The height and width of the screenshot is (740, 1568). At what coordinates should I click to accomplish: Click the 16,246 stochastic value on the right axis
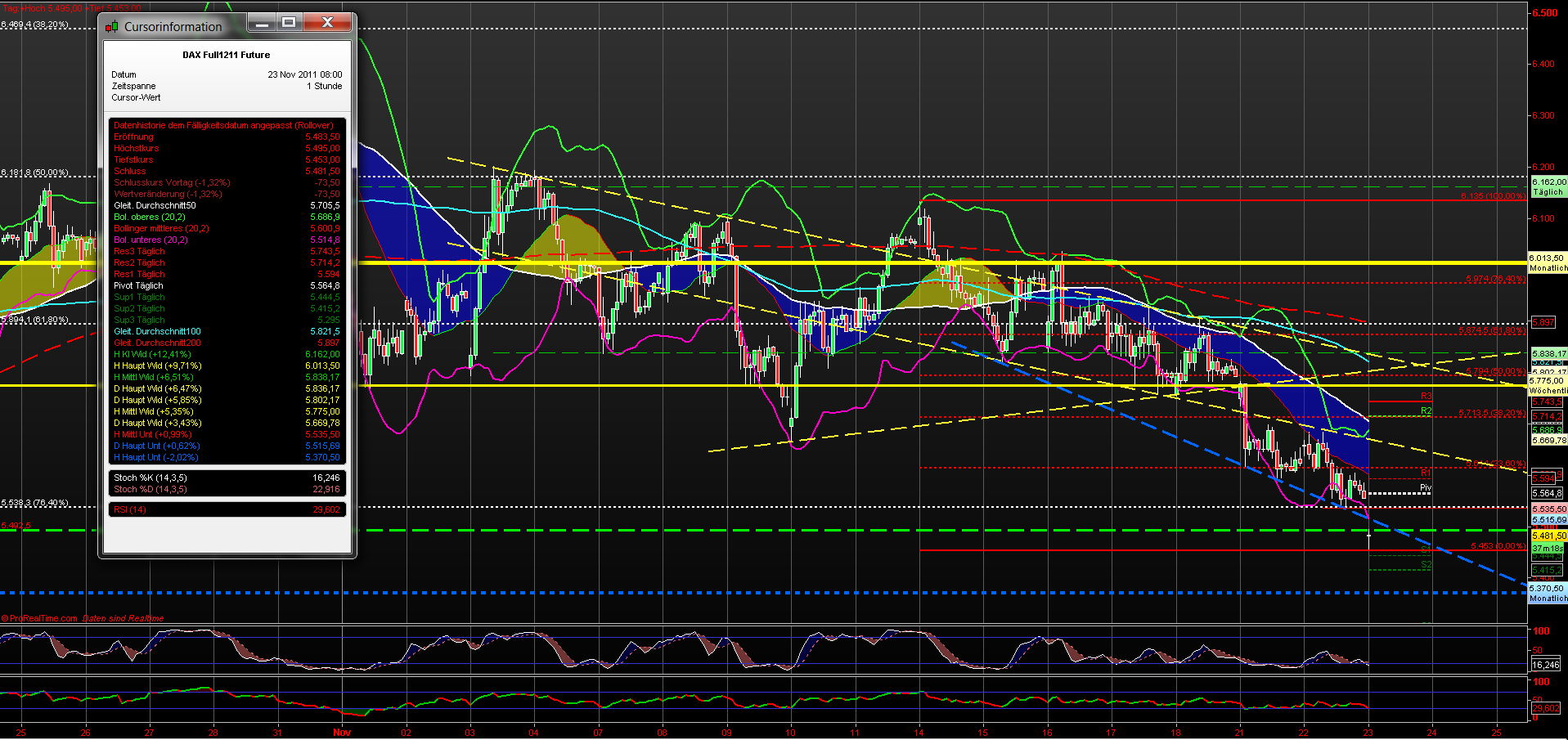point(1545,665)
